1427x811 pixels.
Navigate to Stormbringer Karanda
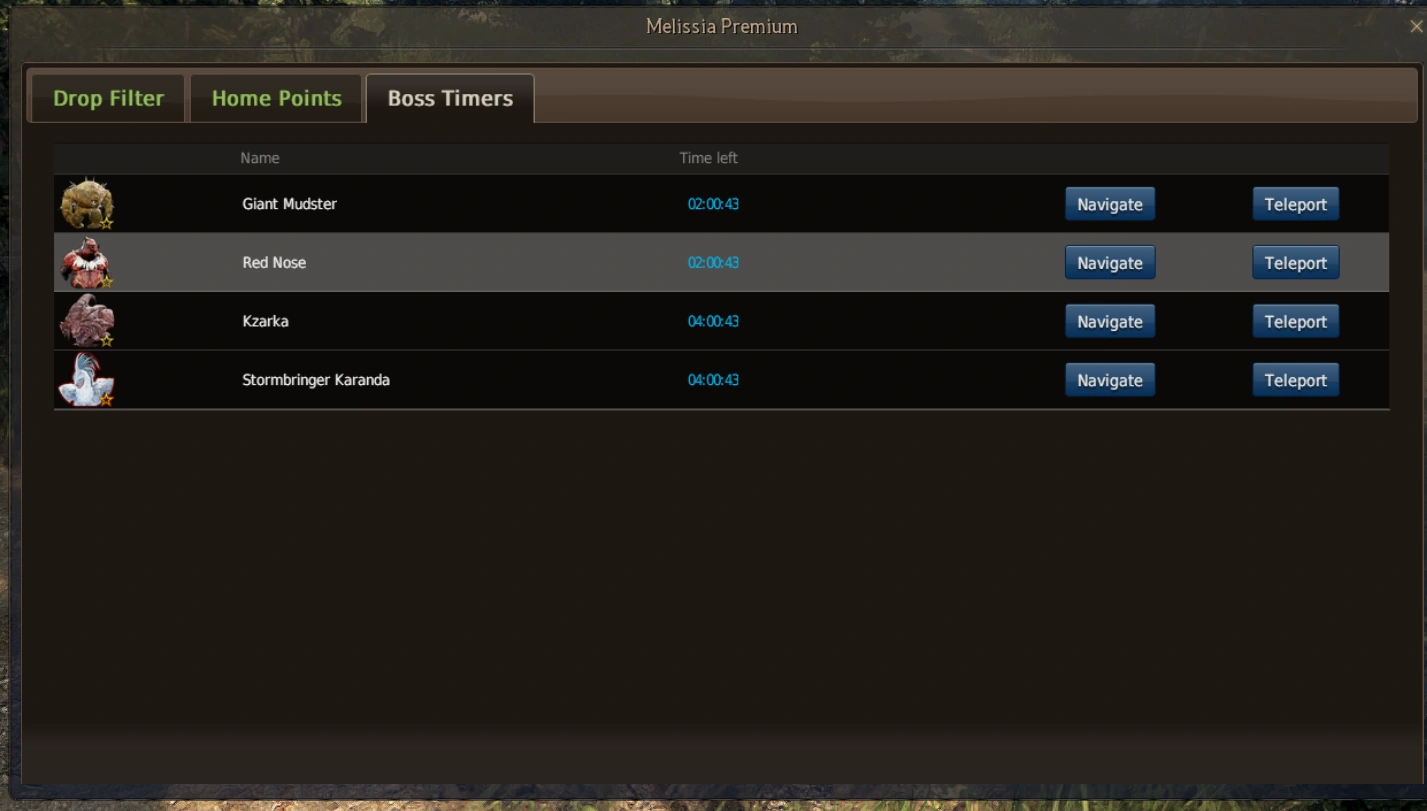click(x=1110, y=380)
